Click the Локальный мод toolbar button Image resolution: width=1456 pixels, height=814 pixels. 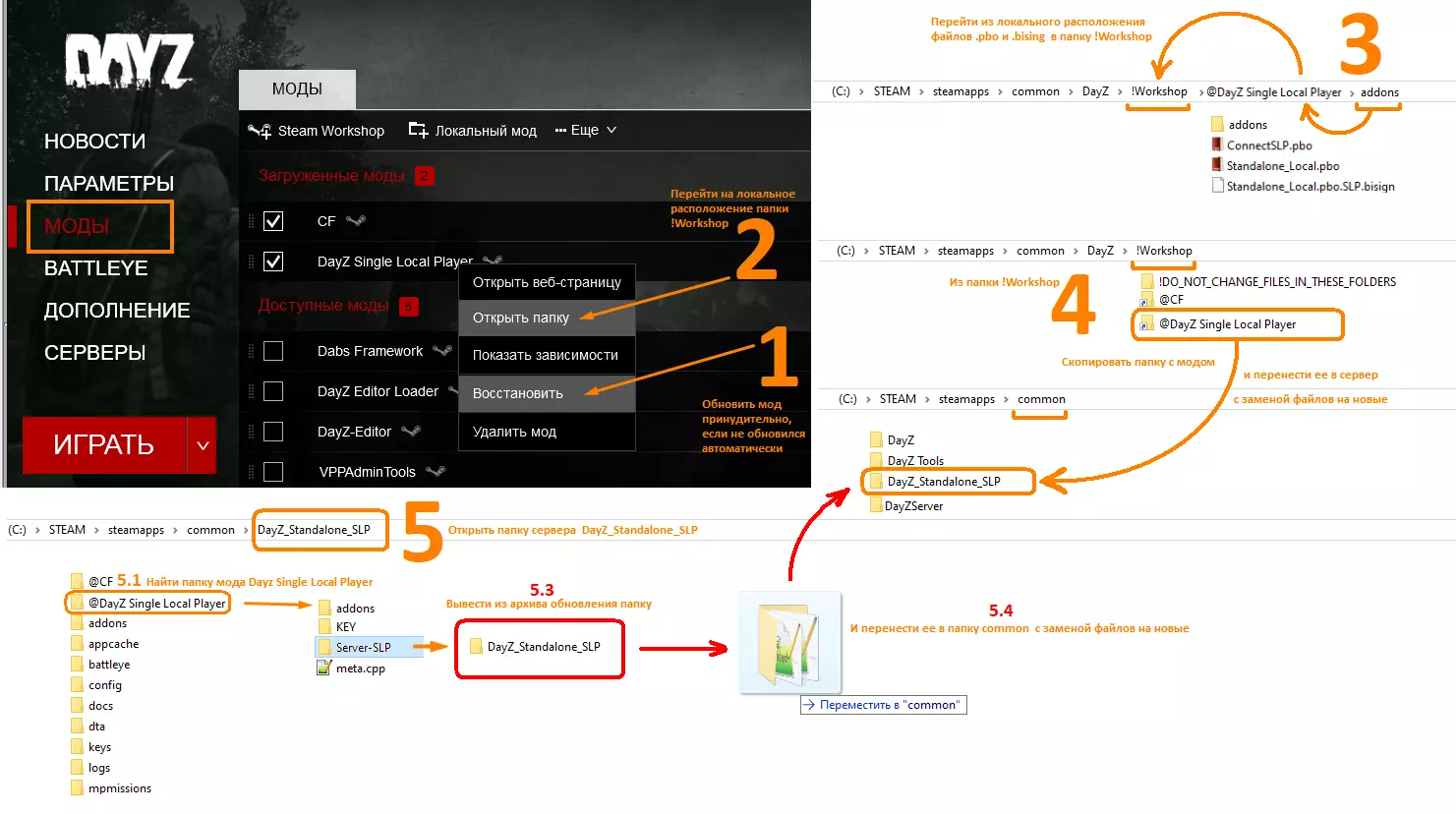pos(473,130)
